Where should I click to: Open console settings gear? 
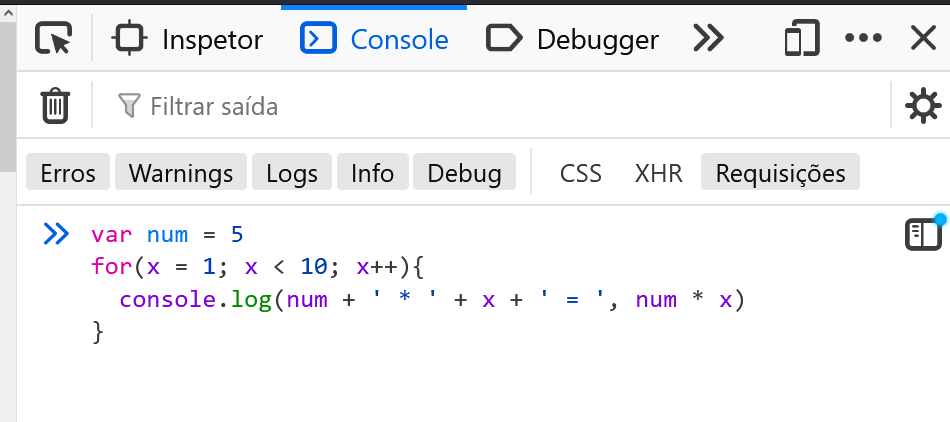coord(922,105)
